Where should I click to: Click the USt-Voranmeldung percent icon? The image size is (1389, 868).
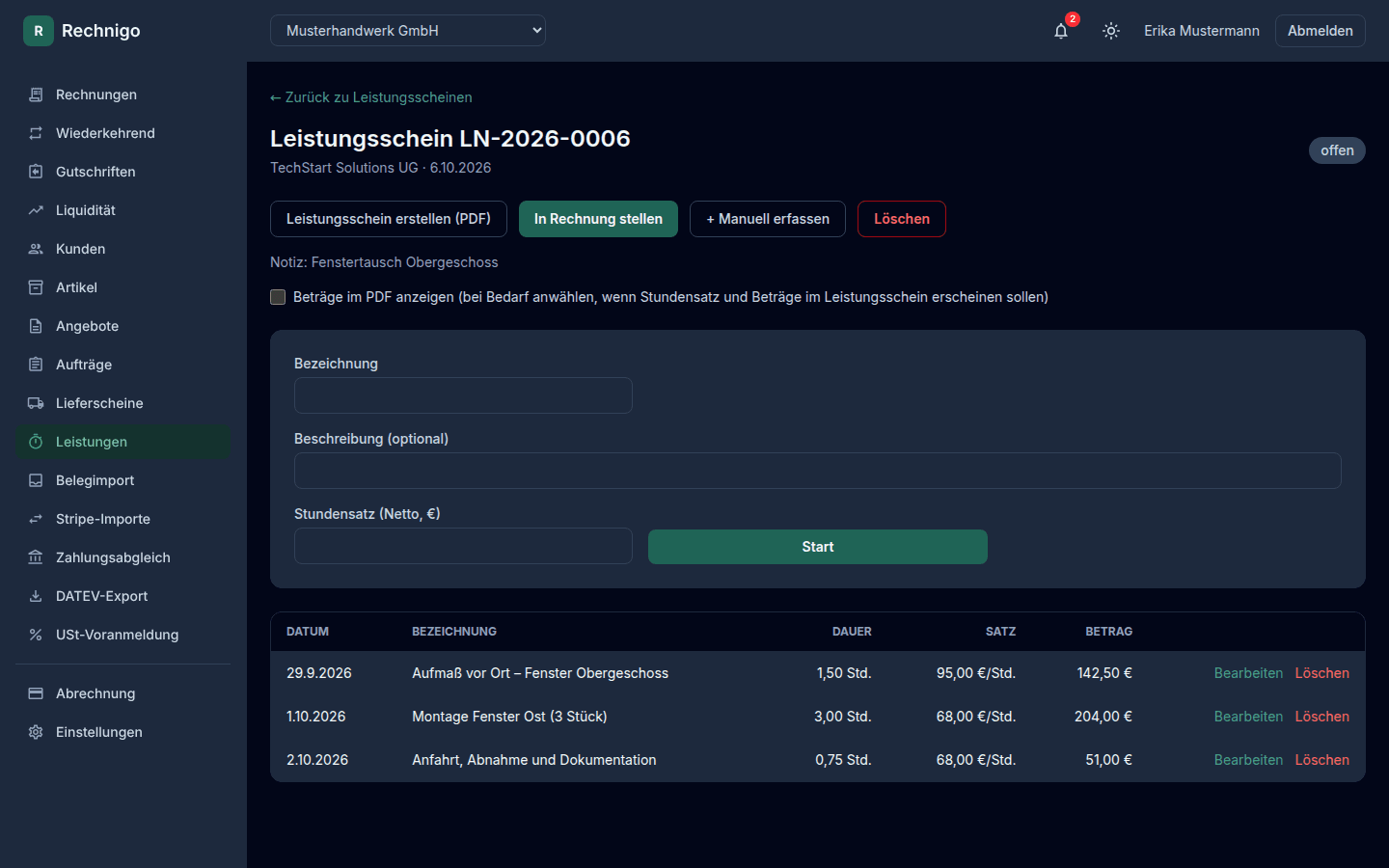click(36, 635)
